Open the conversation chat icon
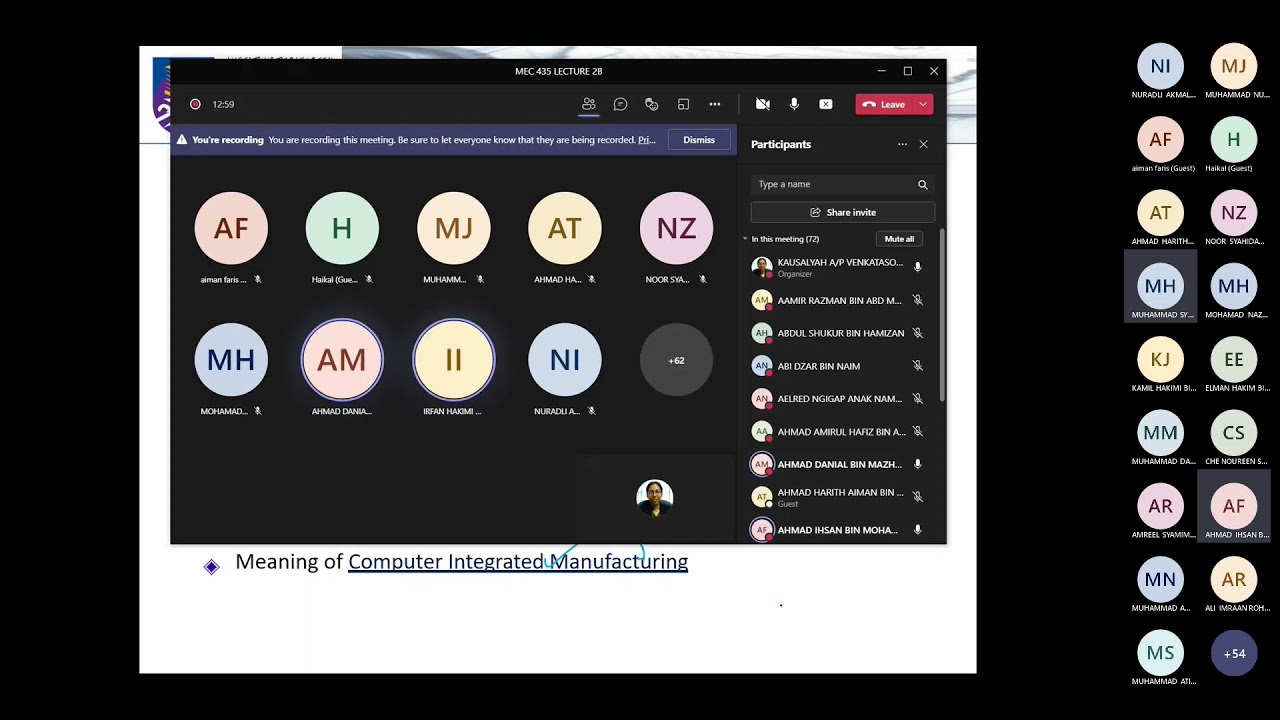 [x=620, y=104]
